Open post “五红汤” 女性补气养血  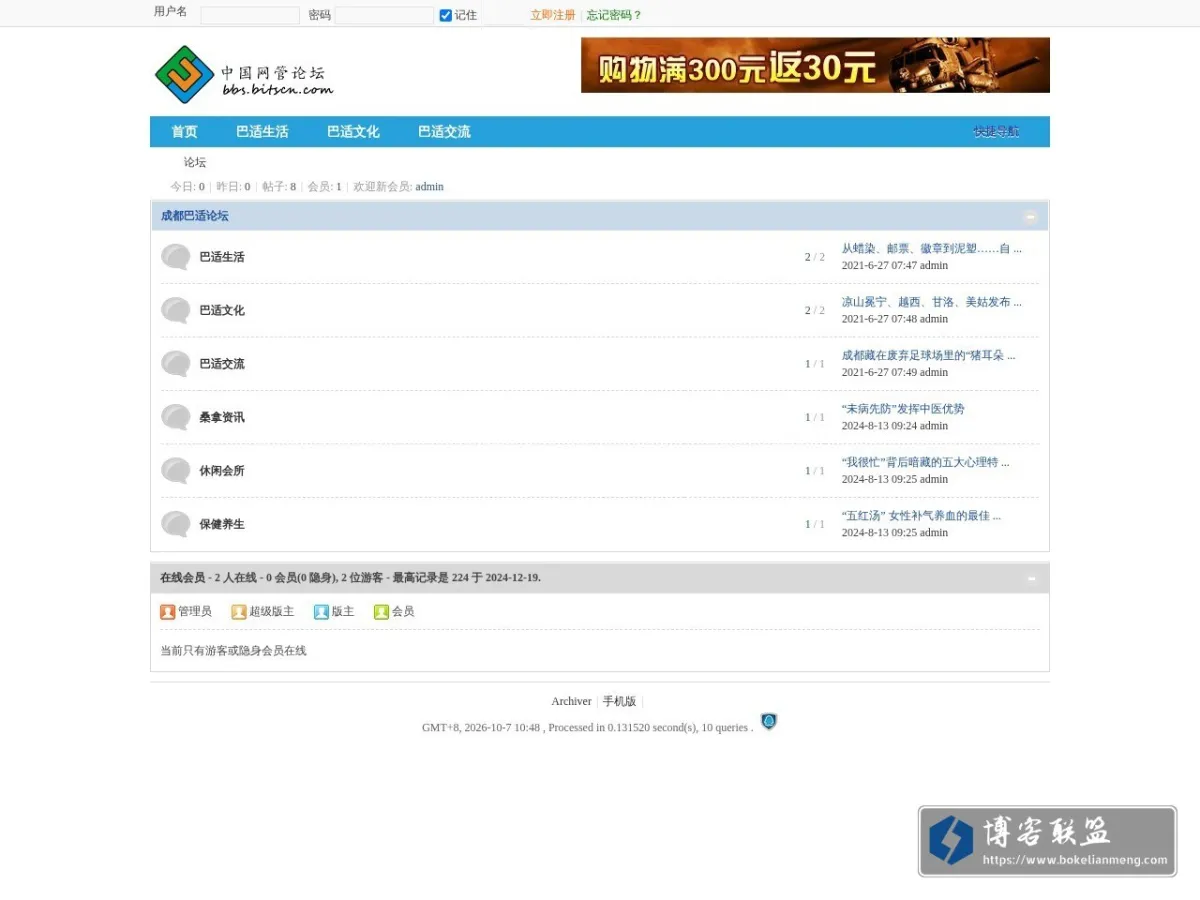pyautogui.click(x=922, y=516)
